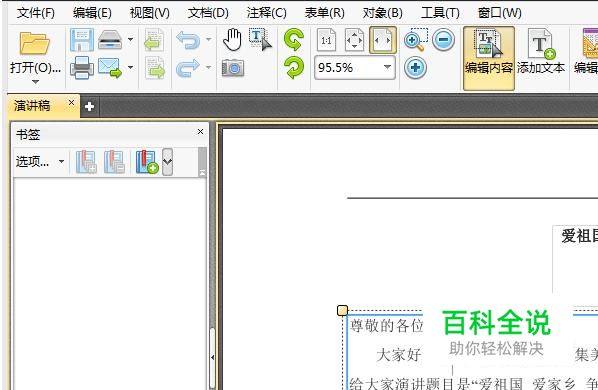Viewport: 598px width, 390px height.
Task: Open the 表单(R) menu
Action: pyautogui.click(x=324, y=13)
